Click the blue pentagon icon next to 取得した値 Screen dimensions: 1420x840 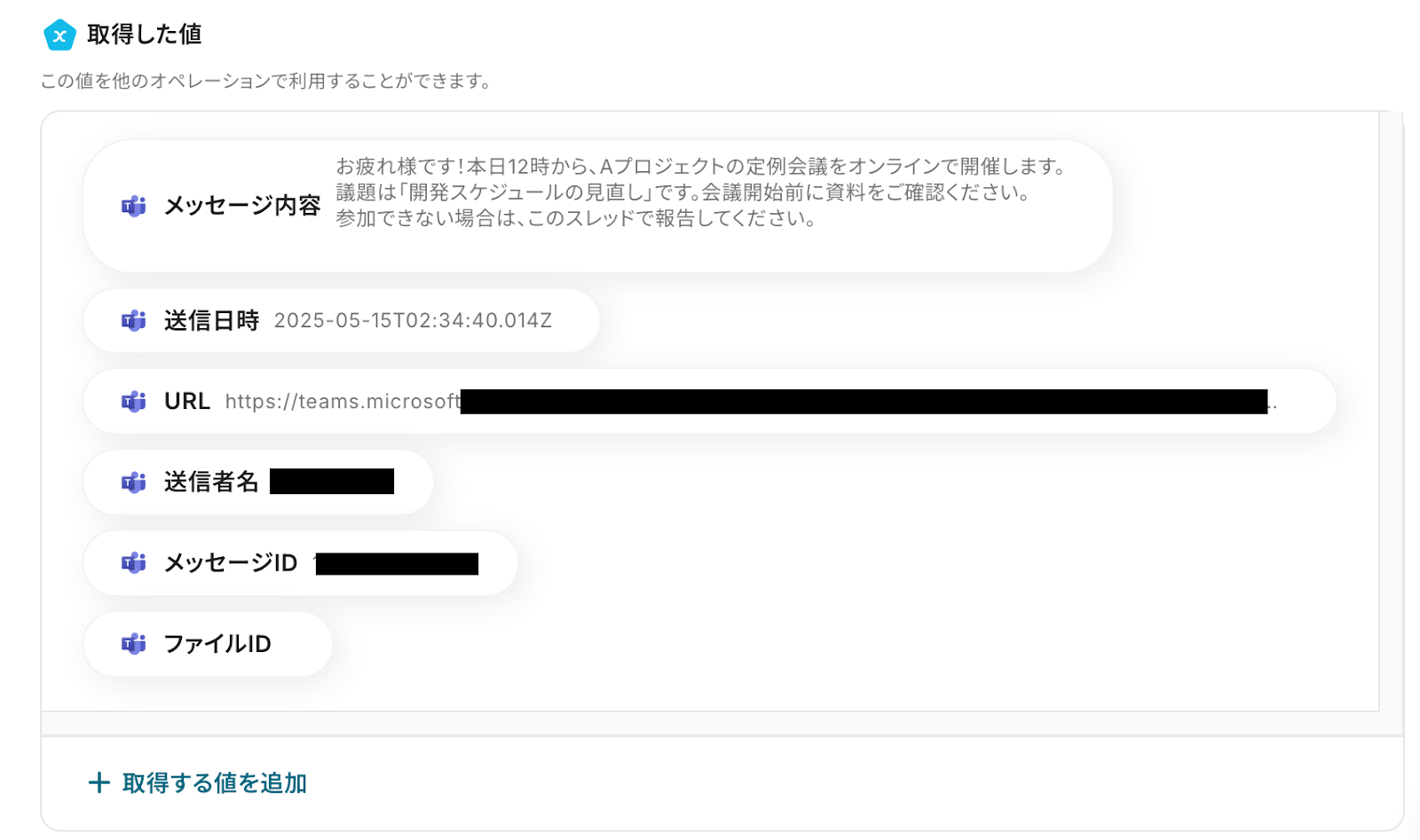pos(59,35)
